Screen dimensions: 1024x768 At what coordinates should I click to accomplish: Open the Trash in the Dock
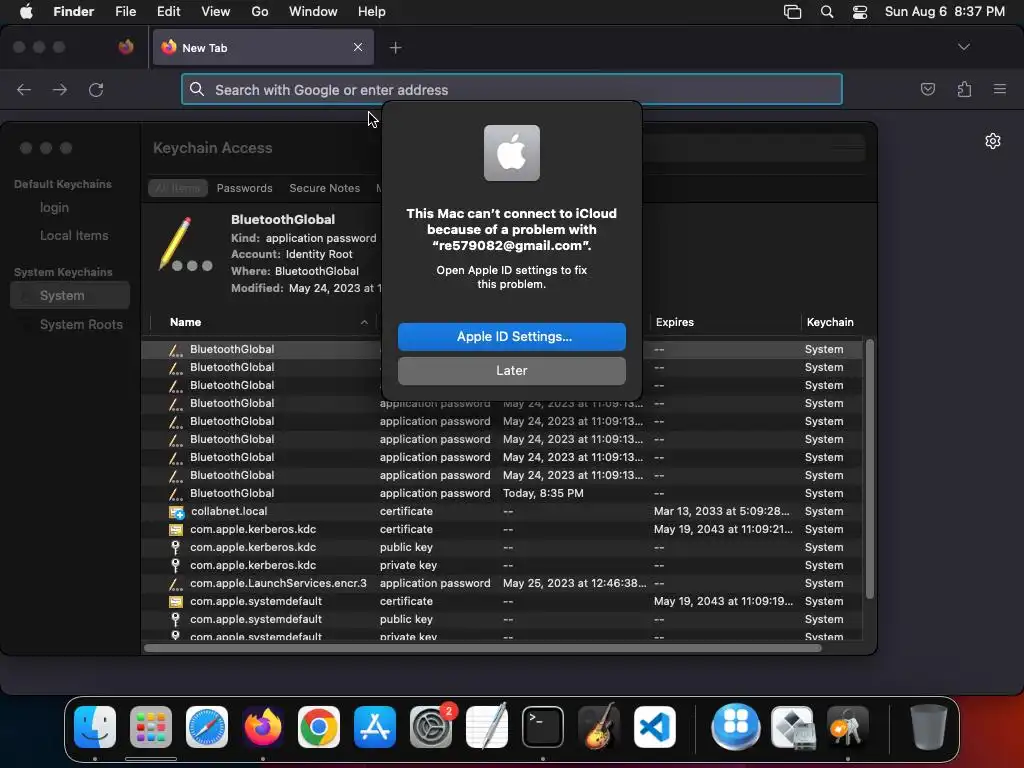(928, 727)
